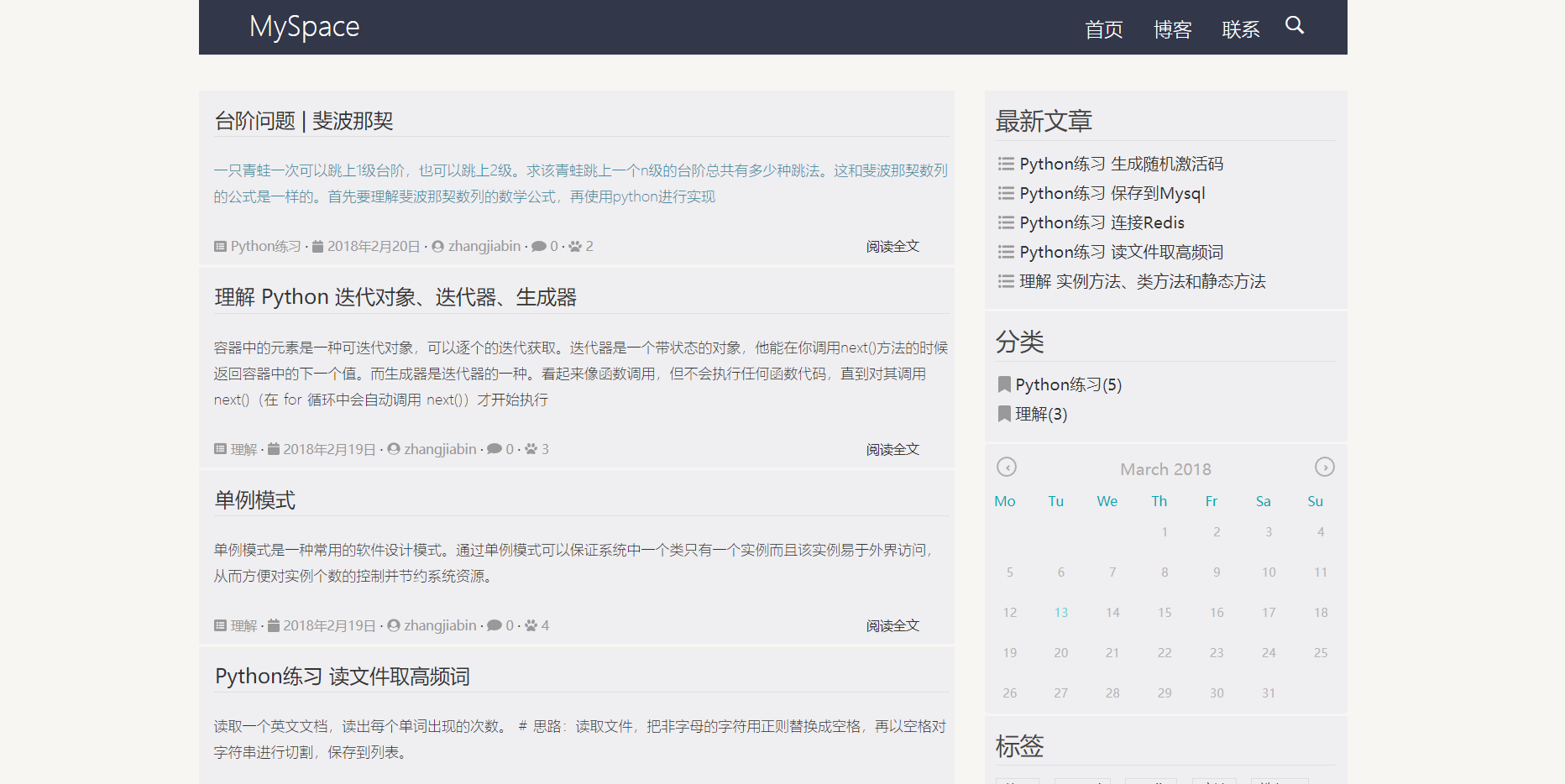The width and height of the screenshot is (1565, 784).
Task: Click calendar icon beside 2018年2月20日
Action: pos(317,247)
